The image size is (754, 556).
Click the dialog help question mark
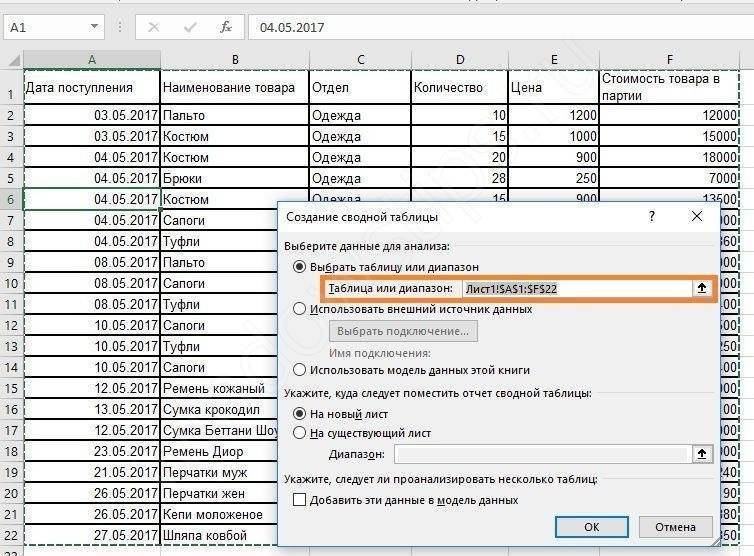(652, 216)
